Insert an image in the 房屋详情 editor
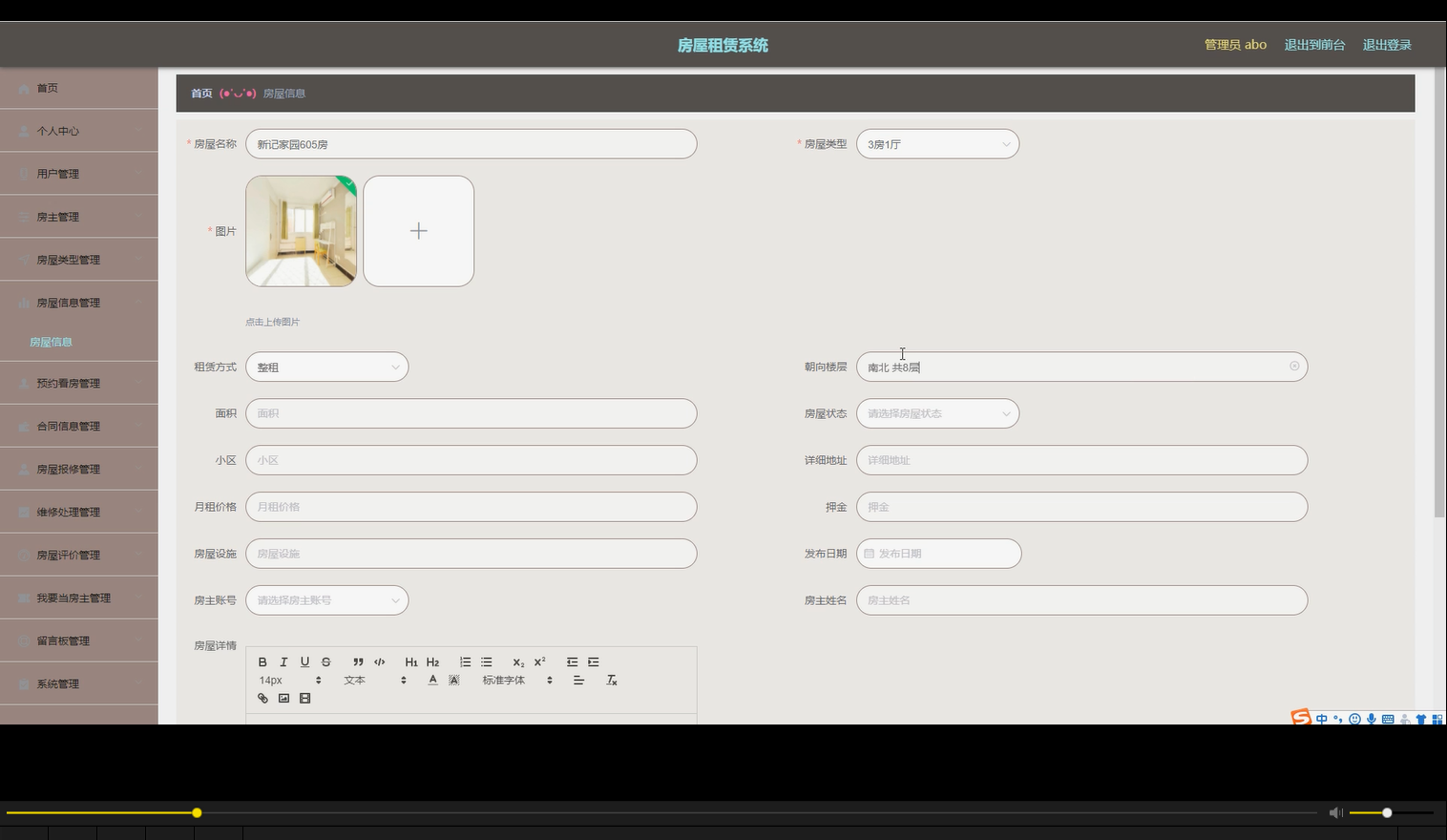Screen dimensions: 1447x840 283,698
